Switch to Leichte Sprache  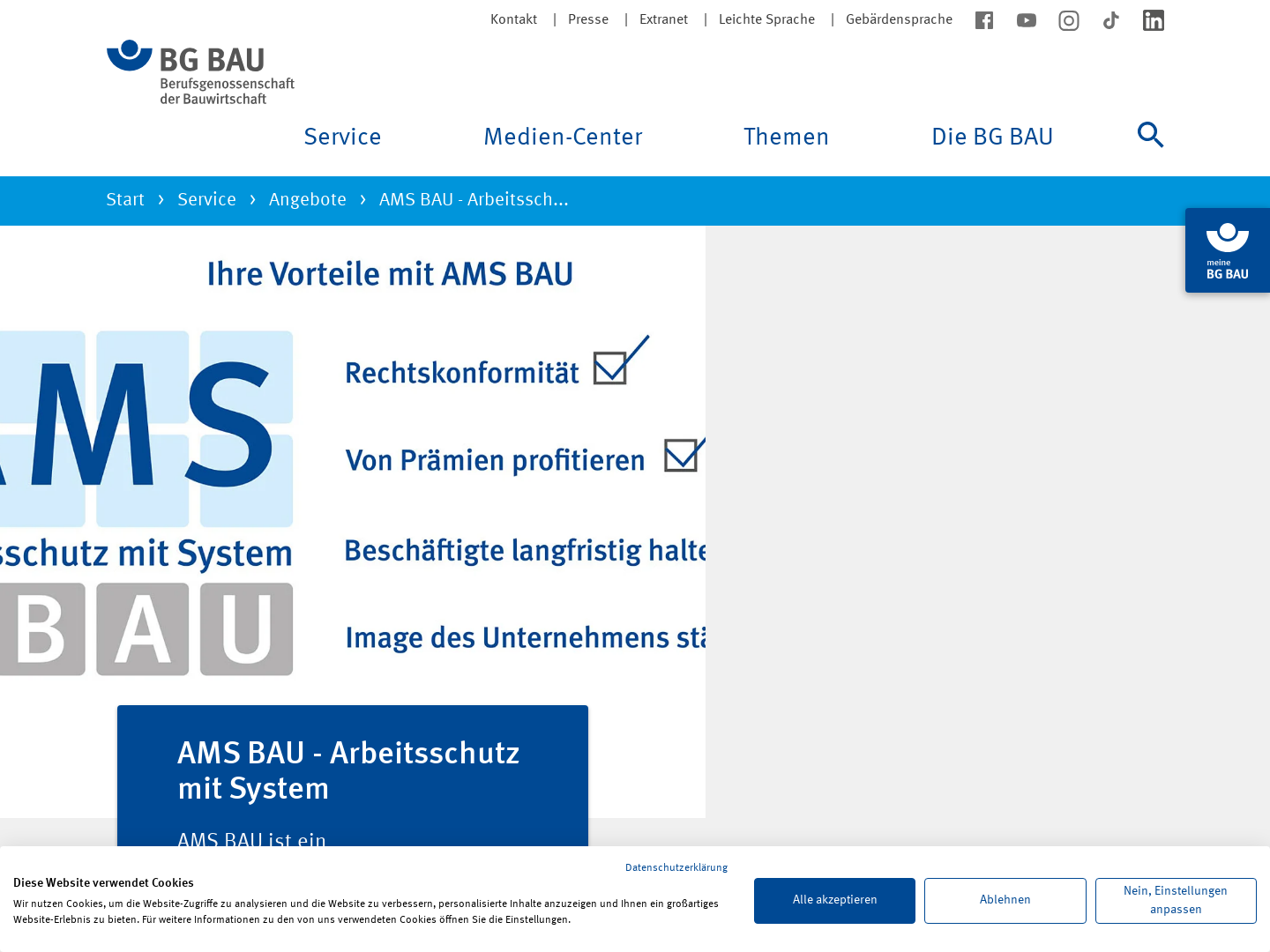point(766,19)
